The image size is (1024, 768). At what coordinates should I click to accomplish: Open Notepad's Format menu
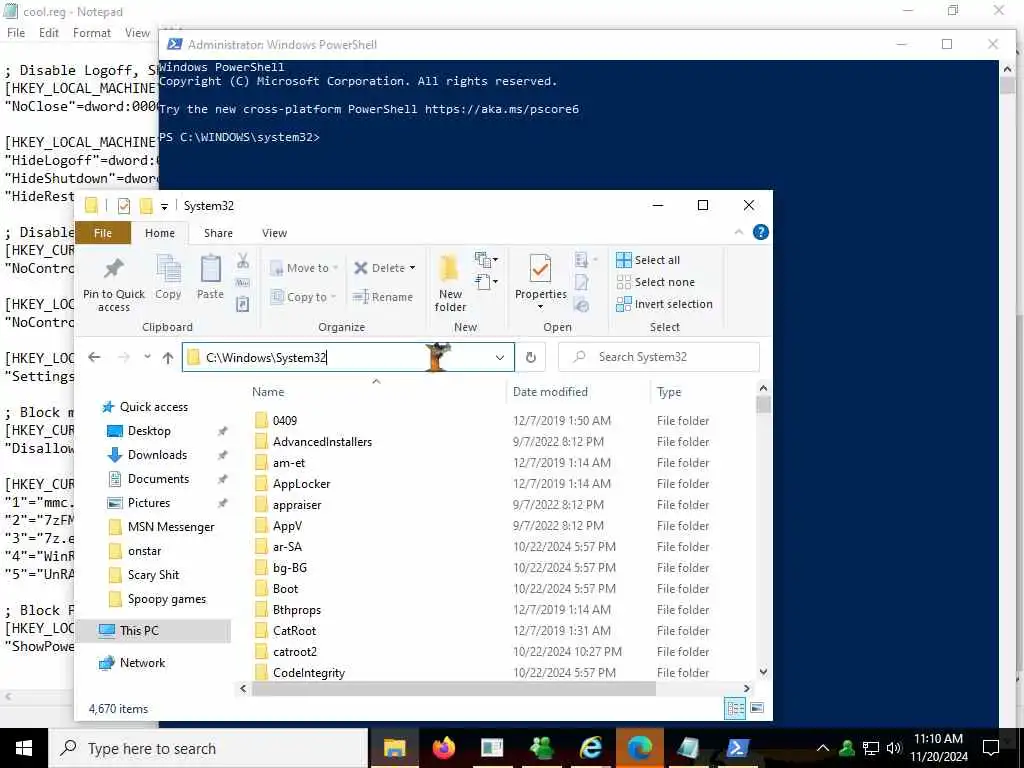click(x=91, y=33)
